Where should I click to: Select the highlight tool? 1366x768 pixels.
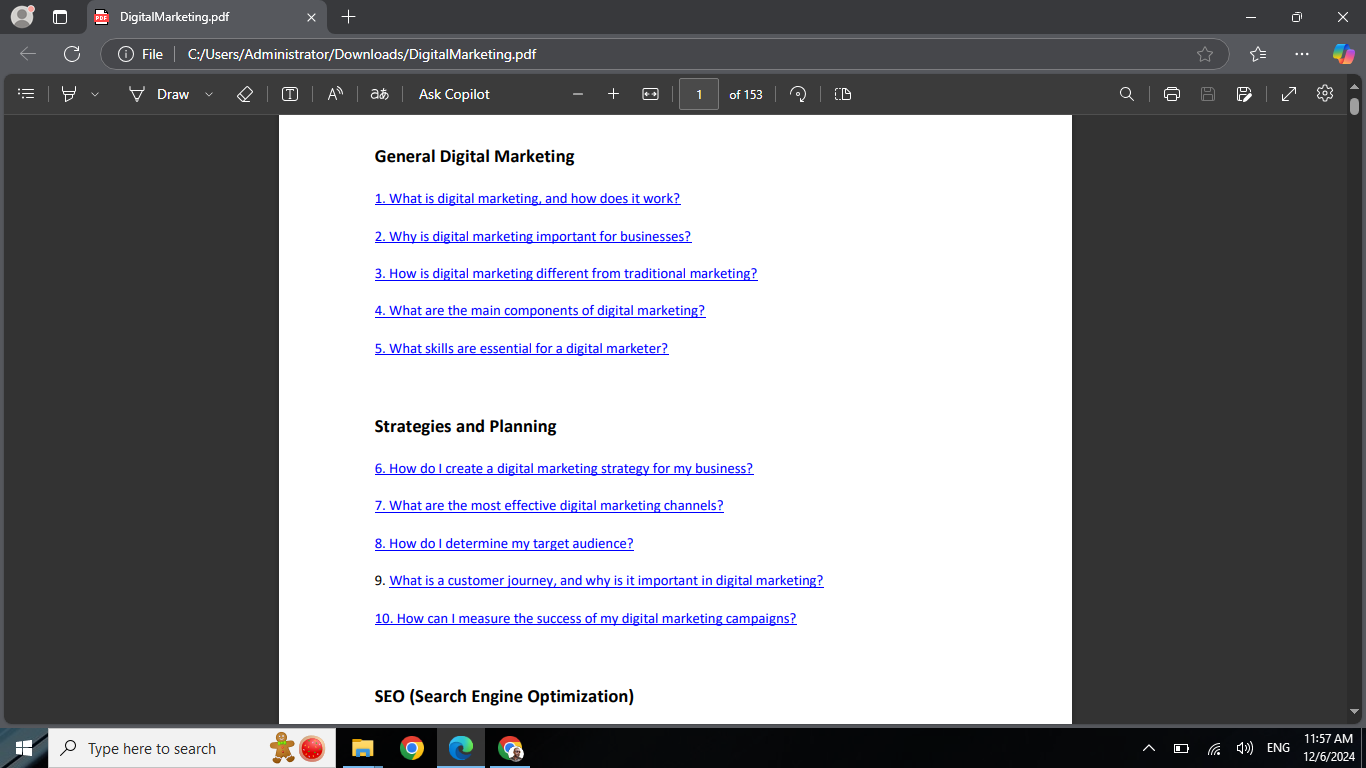(x=68, y=93)
